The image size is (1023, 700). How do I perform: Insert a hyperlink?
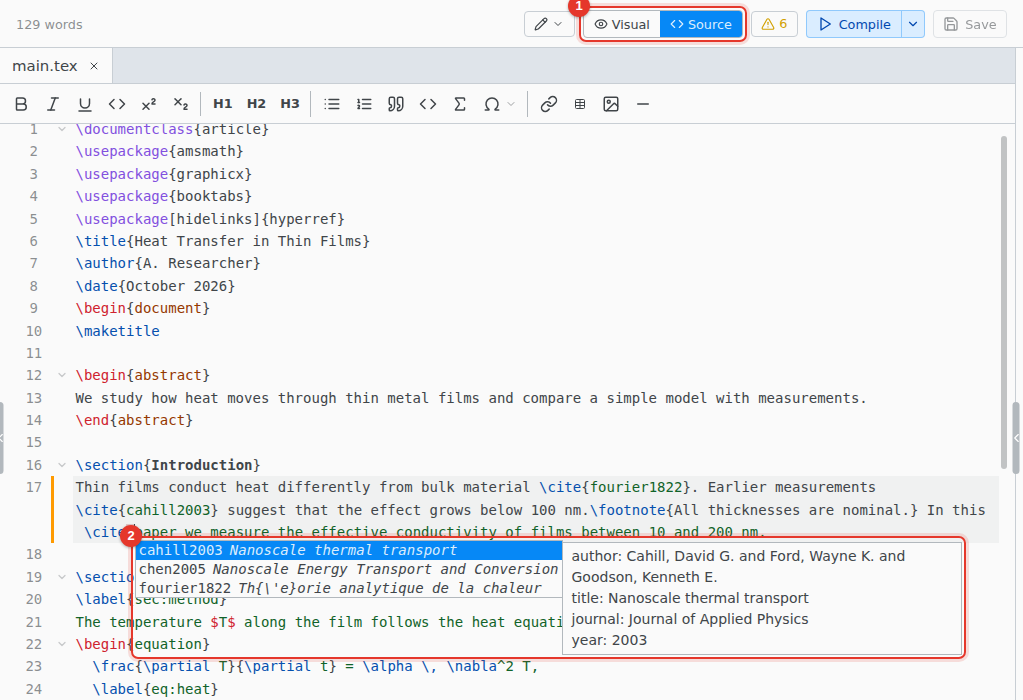[549, 104]
